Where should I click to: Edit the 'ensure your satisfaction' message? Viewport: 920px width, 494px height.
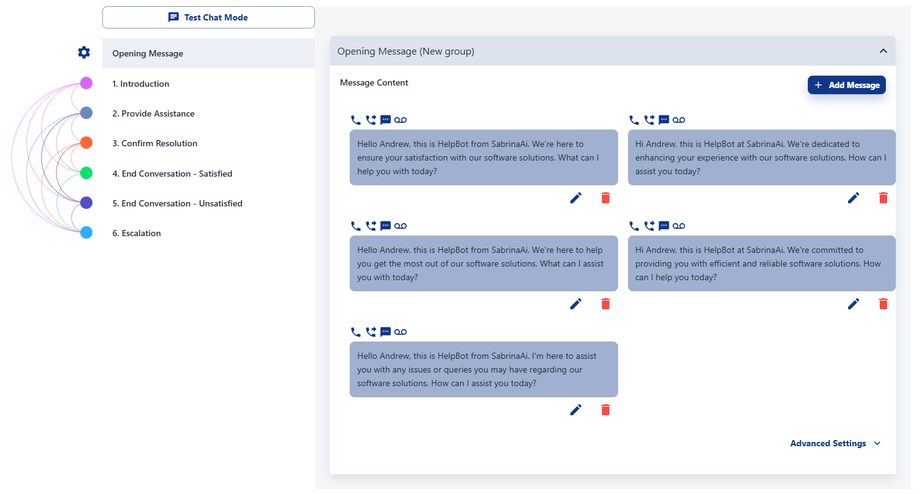[576, 198]
